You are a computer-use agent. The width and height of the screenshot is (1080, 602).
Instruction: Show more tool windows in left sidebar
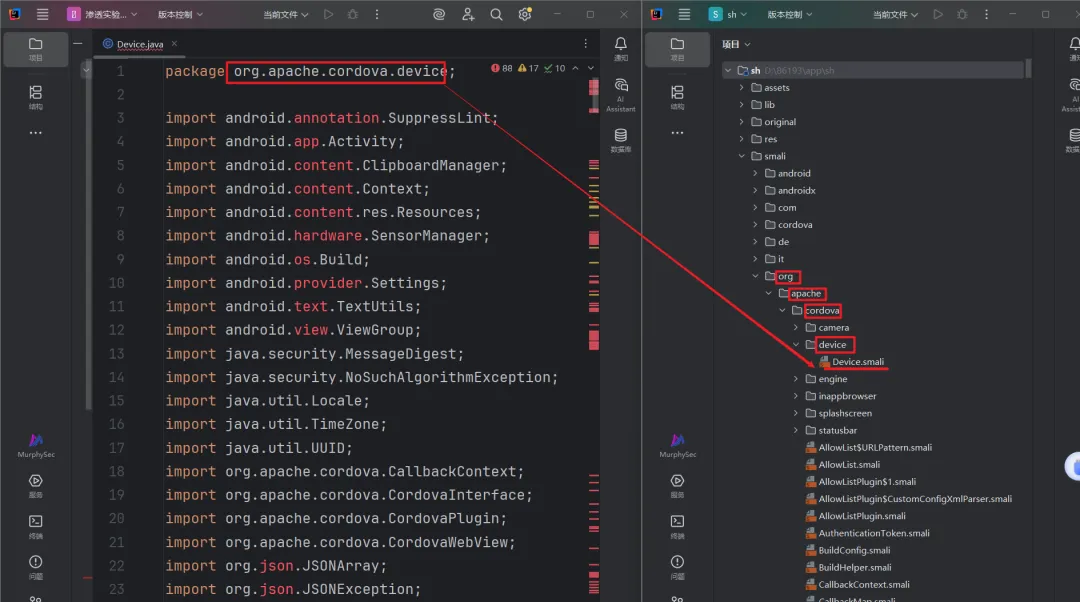36,132
